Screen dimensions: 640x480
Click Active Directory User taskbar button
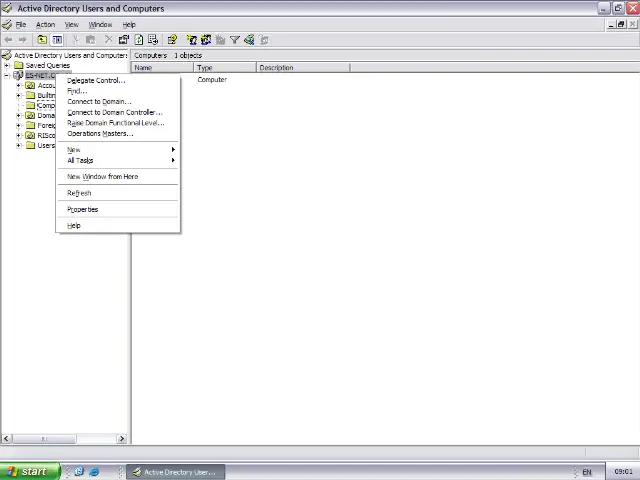point(176,472)
